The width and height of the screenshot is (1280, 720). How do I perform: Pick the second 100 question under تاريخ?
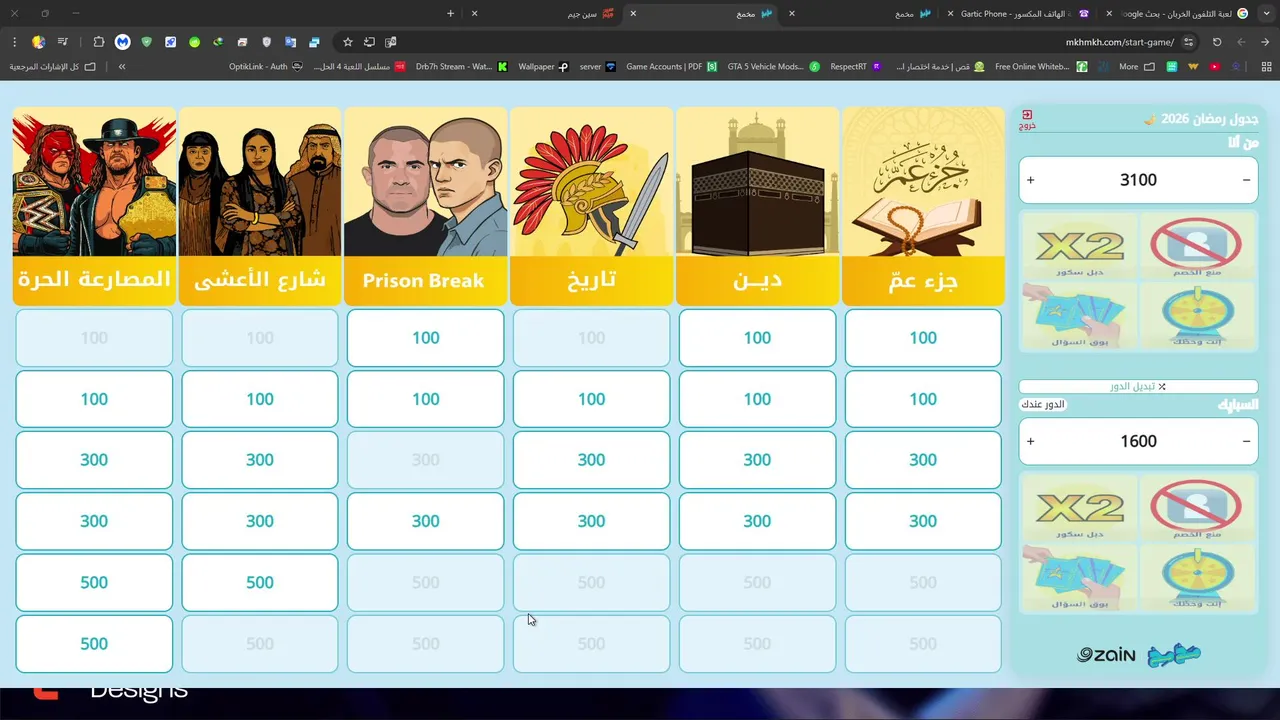tap(591, 399)
